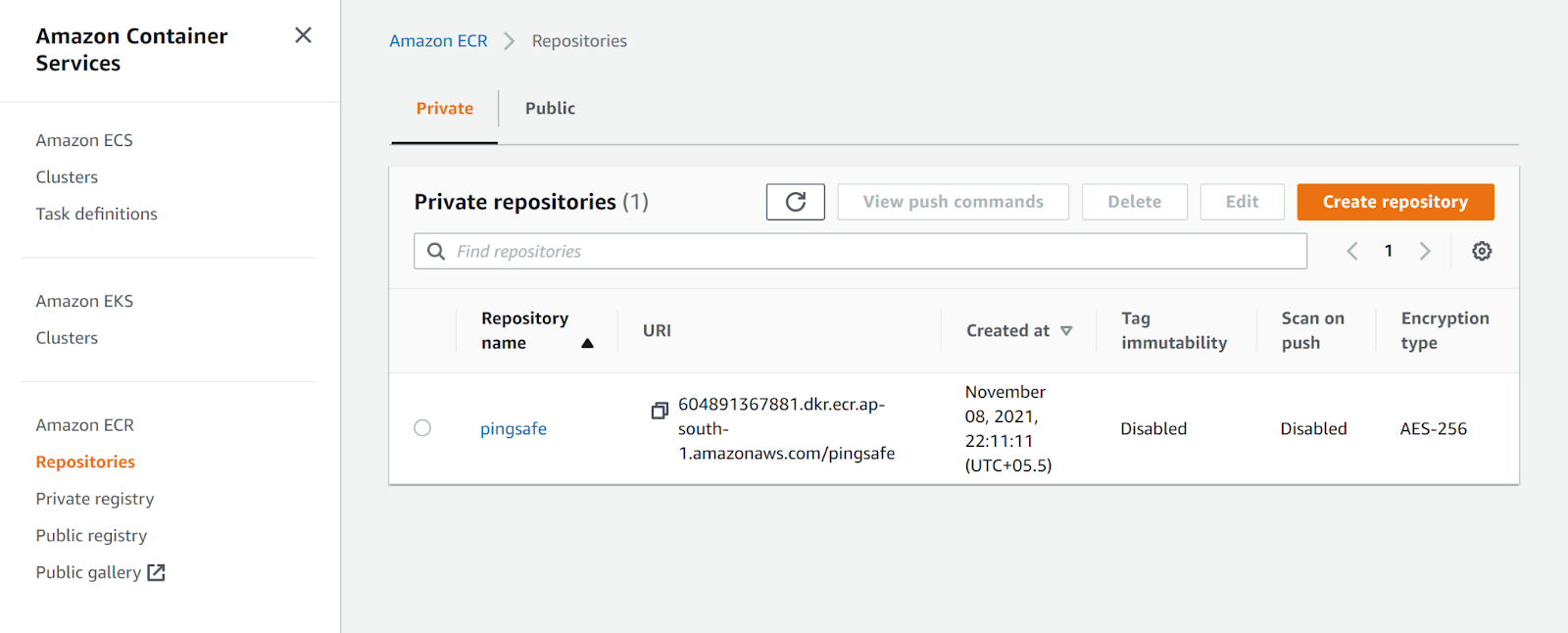The height and width of the screenshot is (633, 1568).
Task: Go to next page of repositories
Action: tap(1425, 251)
